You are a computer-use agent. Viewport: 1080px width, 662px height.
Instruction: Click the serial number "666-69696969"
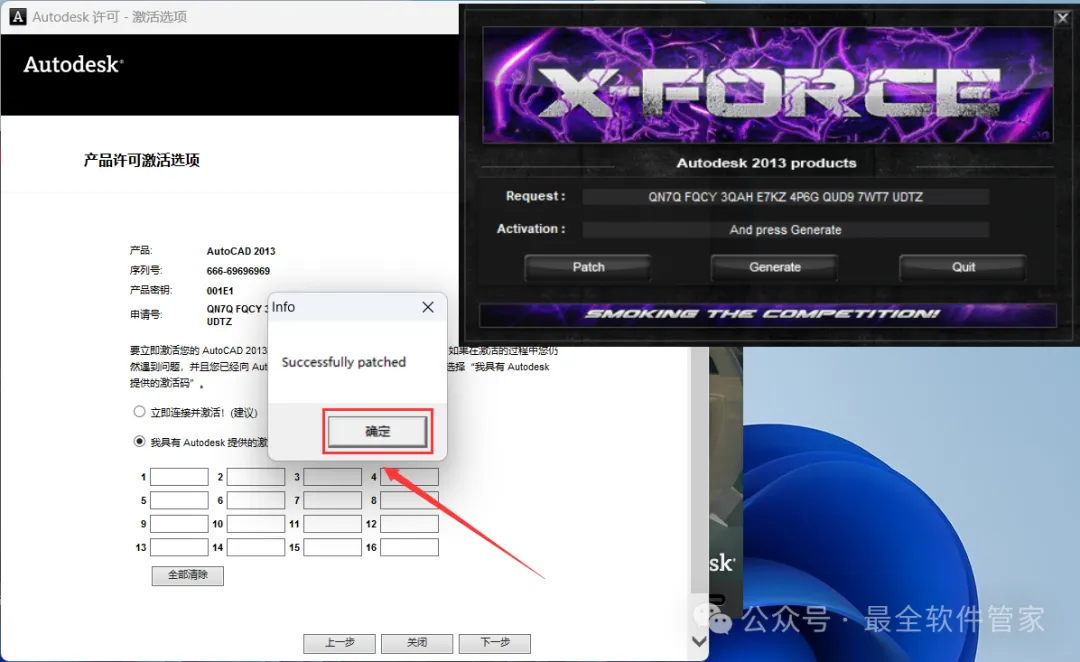[238, 271]
